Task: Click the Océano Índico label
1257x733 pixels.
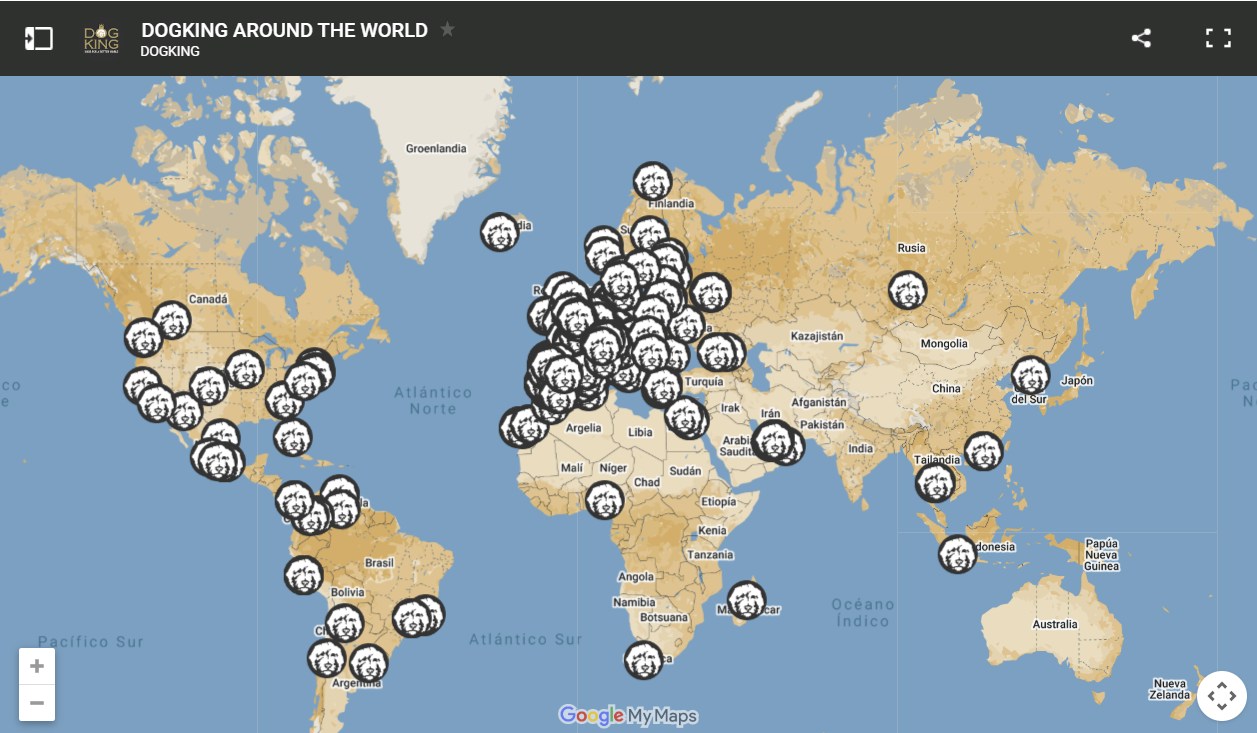Action: click(863, 612)
